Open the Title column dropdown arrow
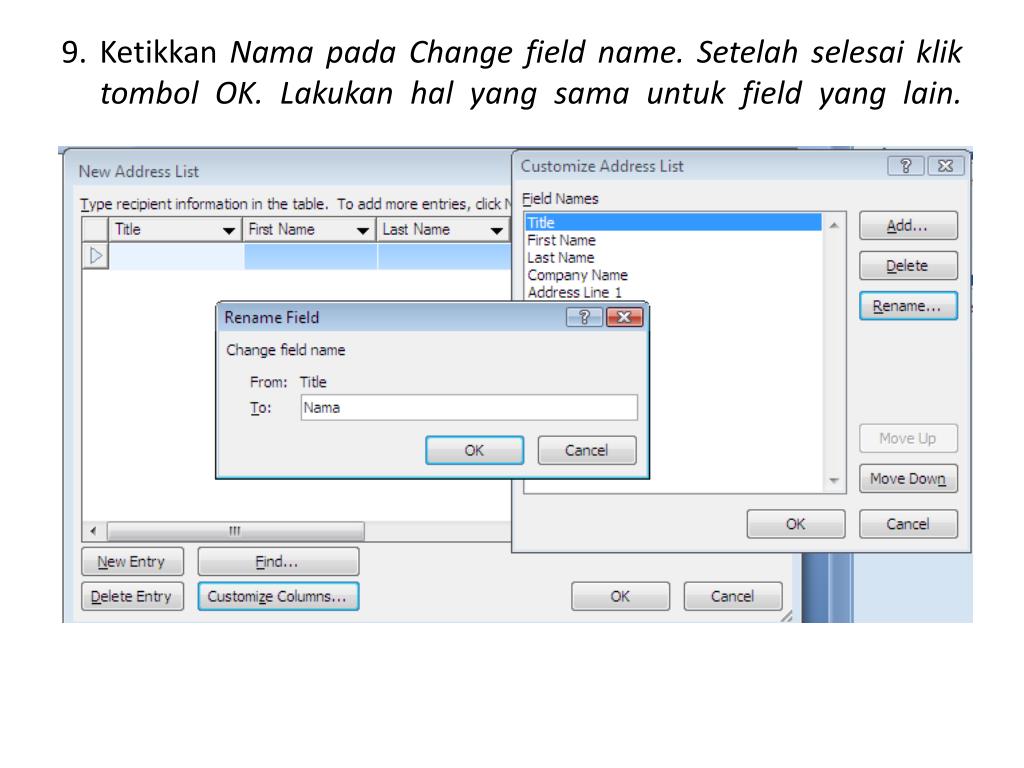The width and height of the screenshot is (1024, 768). (x=229, y=231)
